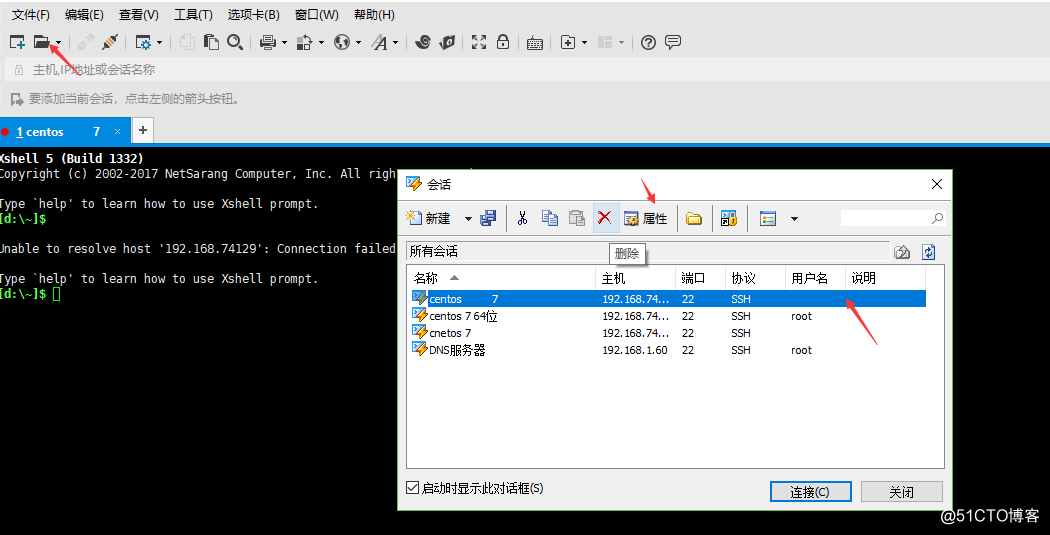Viewport: 1050px width, 535px height.
Task: Open the 窗口(W) menu
Action: tap(317, 14)
